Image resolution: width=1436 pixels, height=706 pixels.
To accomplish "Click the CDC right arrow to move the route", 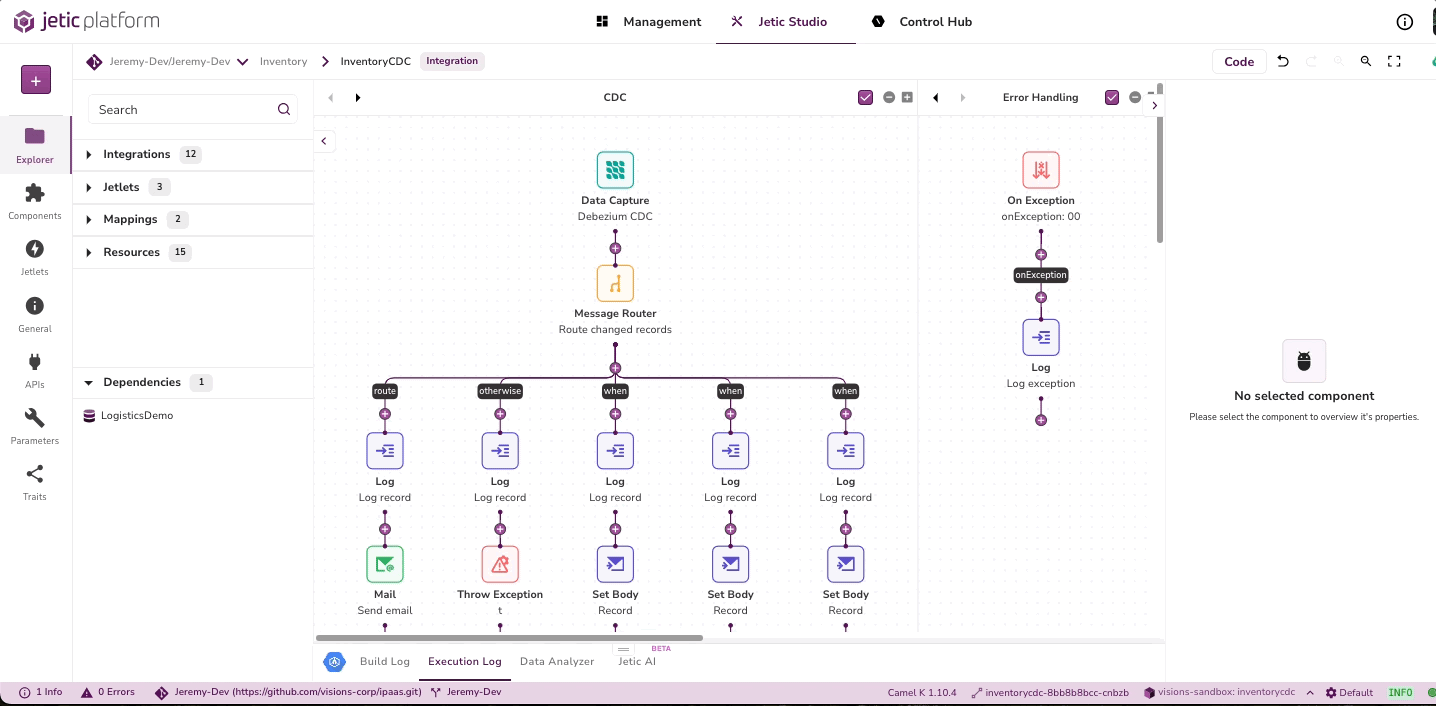I will coord(358,98).
